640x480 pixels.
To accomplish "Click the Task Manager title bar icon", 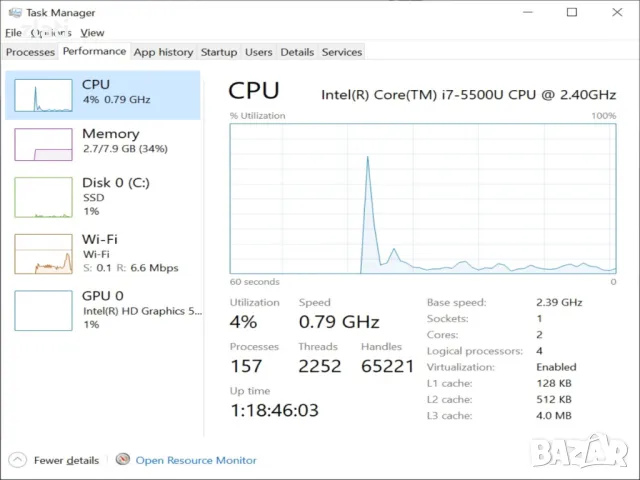I will coord(13,13).
